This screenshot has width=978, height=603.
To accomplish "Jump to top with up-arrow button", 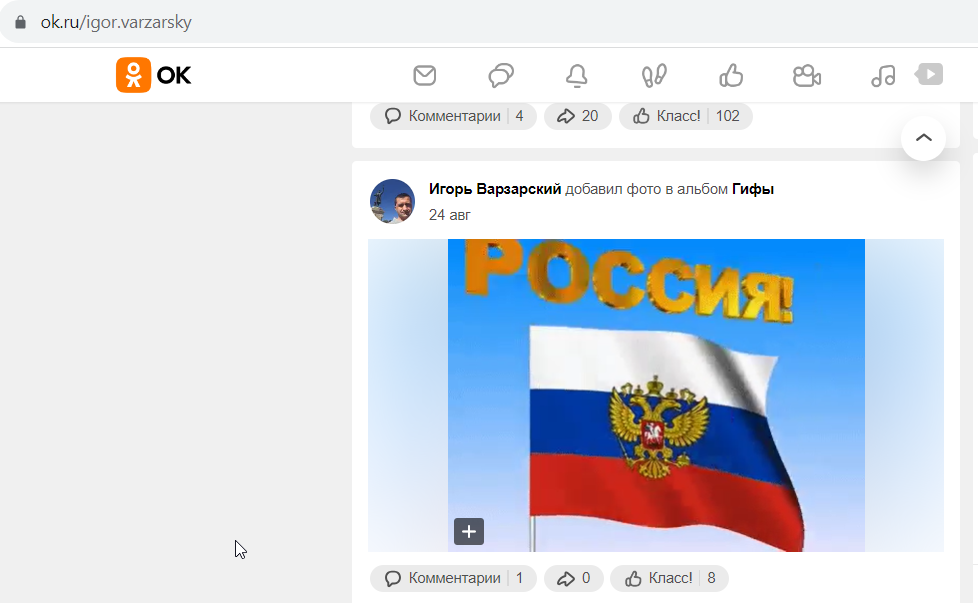I will point(924,138).
